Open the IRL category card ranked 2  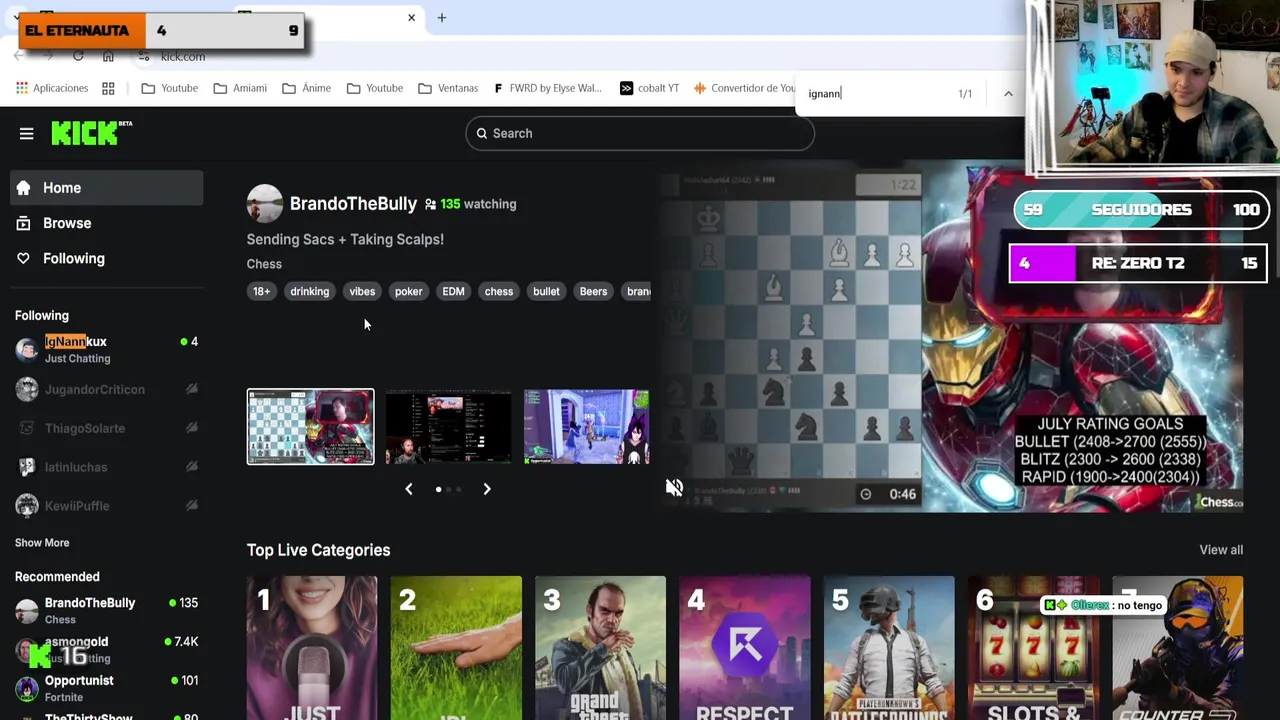tap(456, 648)
